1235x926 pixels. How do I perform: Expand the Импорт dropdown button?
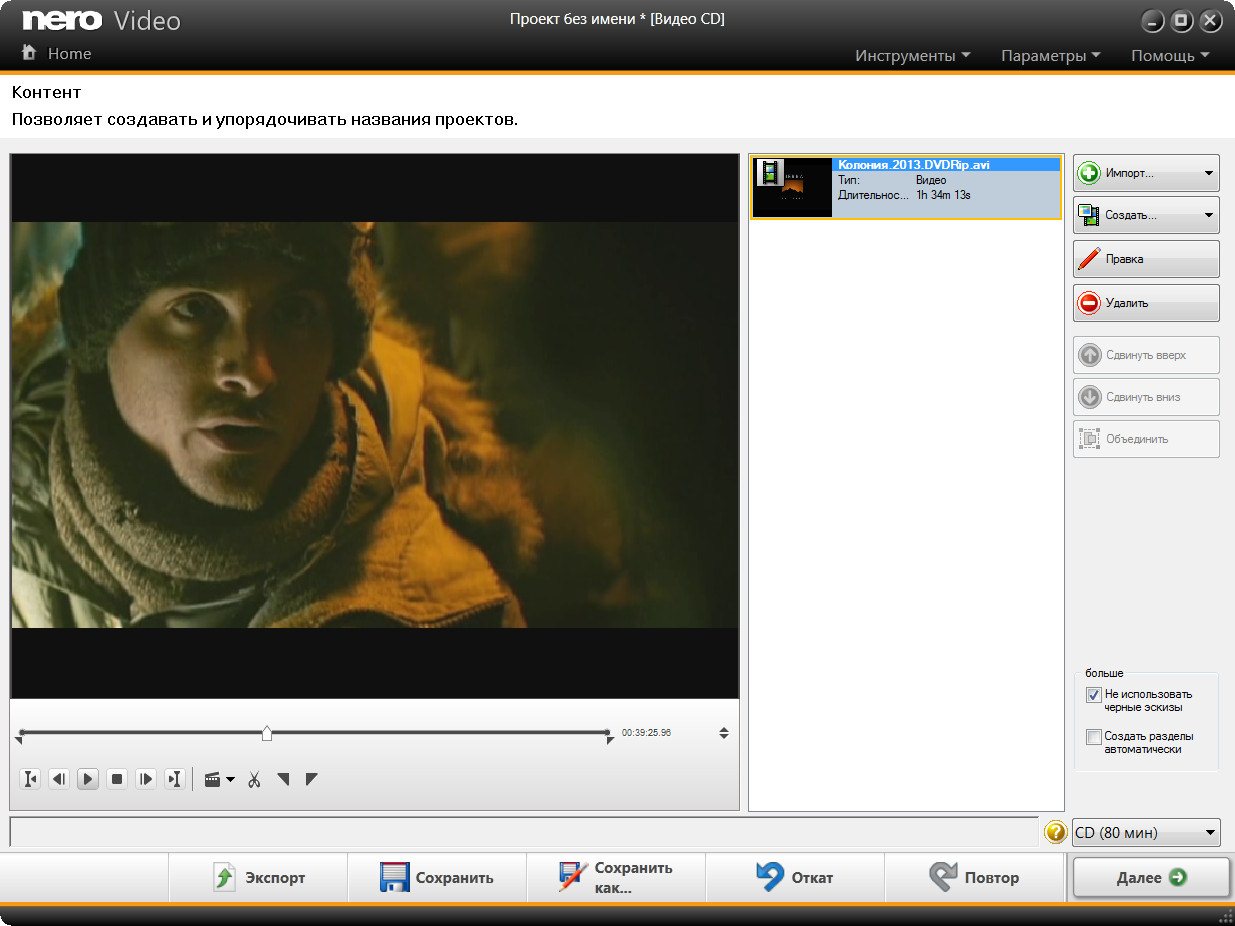pyautogui.click(x=1208, y=173)
